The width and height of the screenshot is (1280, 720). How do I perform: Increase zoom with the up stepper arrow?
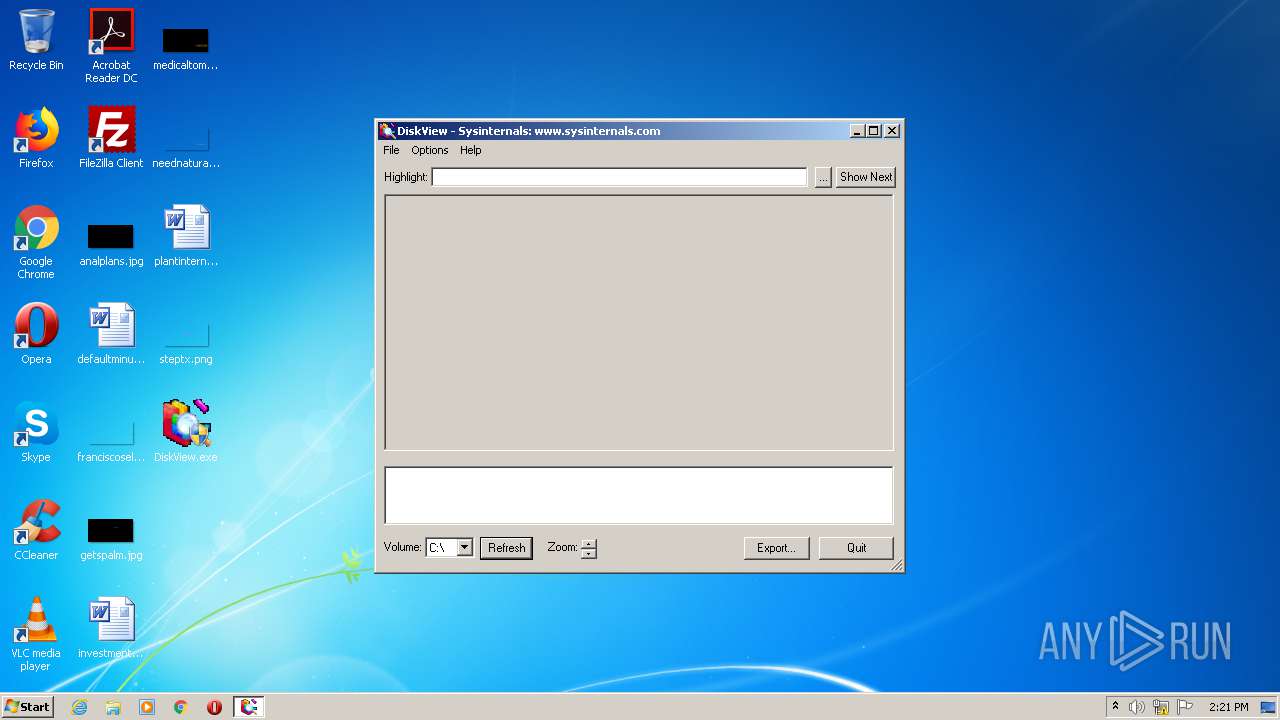(589, 543)
